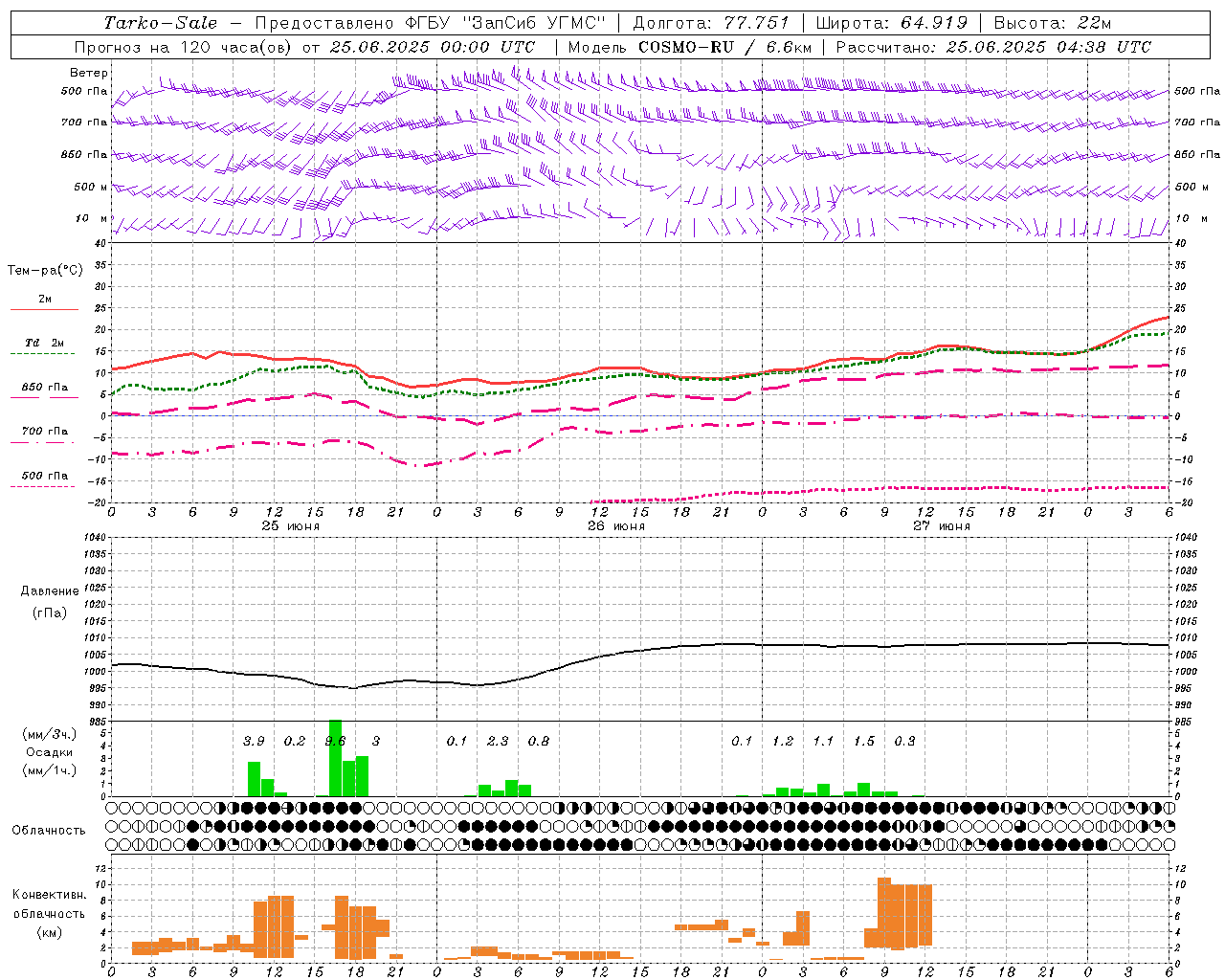Screen dimensions: 1225x980
Task: Click the Td 2м dew point legend label
Action: [x=45, y=343]
